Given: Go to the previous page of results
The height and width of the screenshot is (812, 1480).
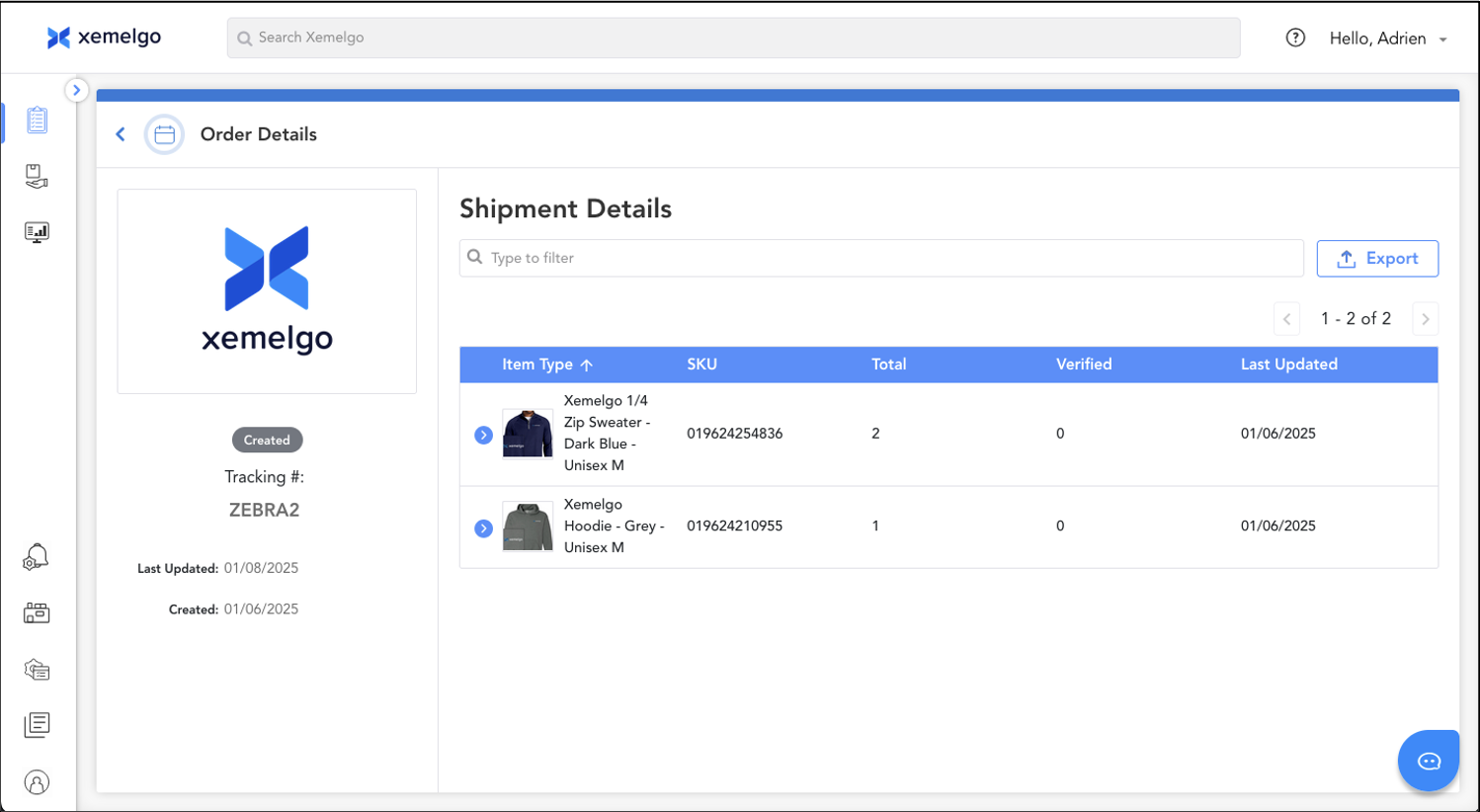Looking at the screenshot, I should coord(1286,318).
